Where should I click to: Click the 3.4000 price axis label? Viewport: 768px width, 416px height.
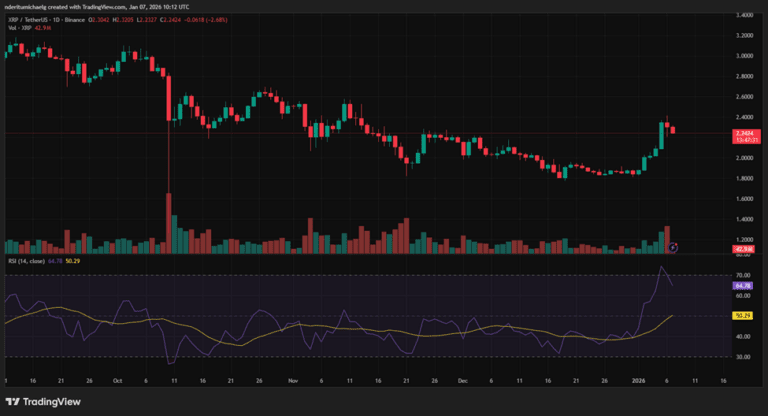tap(743, 16)
